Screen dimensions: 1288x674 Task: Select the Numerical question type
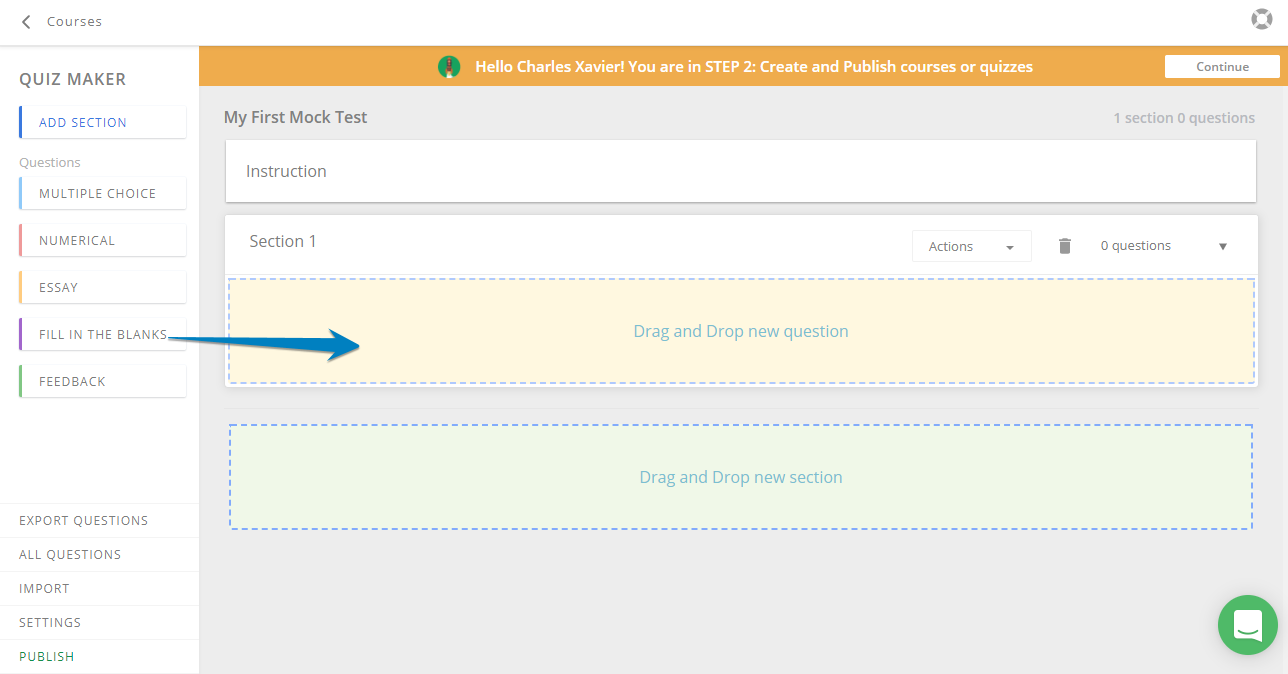(102, 240)
